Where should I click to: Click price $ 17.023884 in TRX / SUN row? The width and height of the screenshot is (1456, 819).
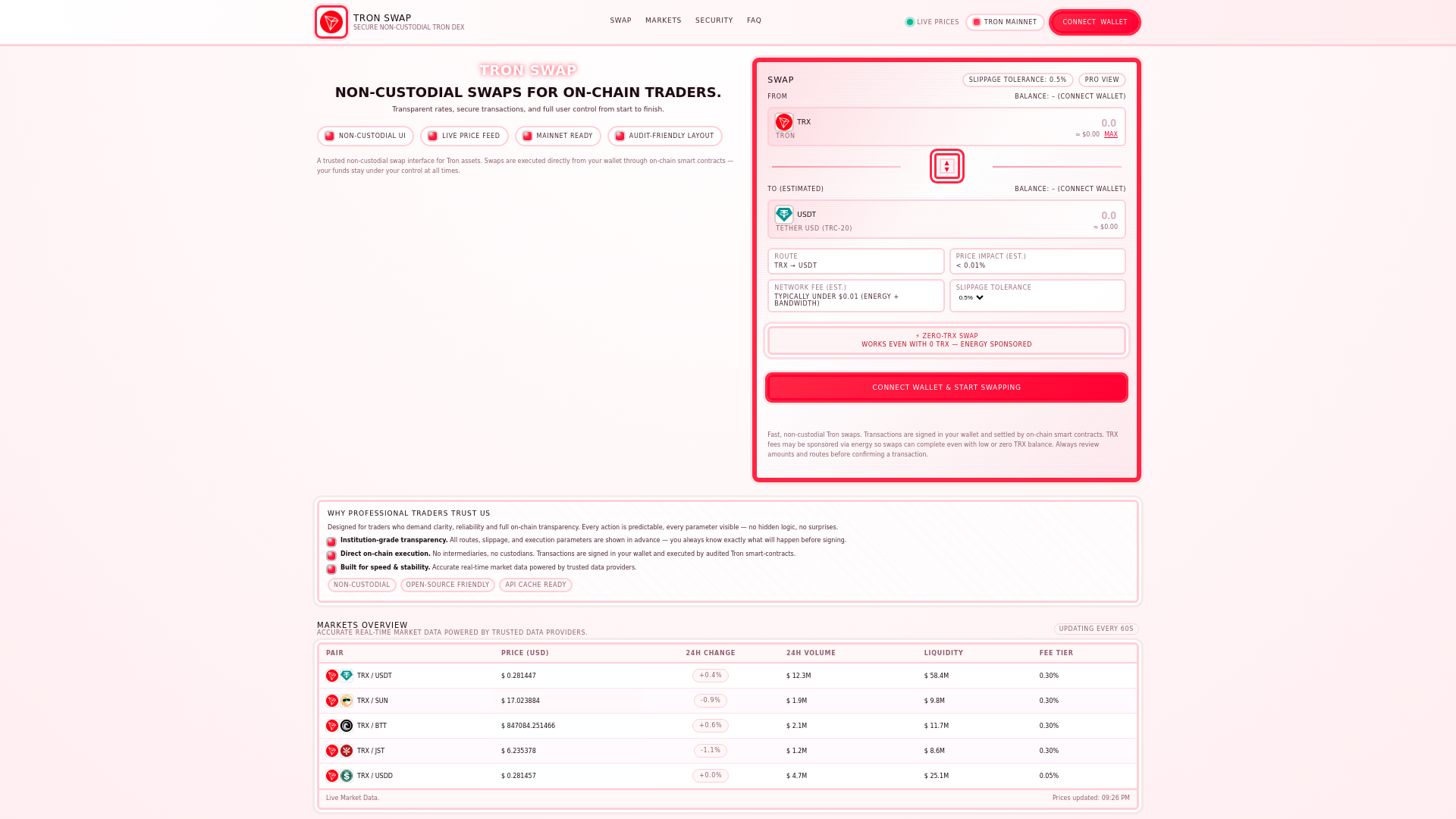(520, 701)
